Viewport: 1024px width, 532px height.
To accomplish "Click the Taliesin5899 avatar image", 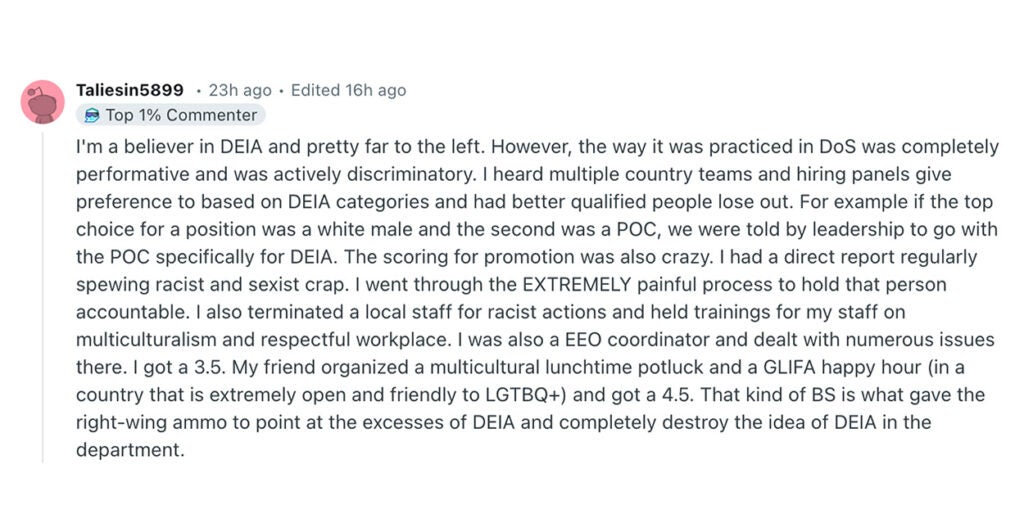I will click(x=43, y=101).
